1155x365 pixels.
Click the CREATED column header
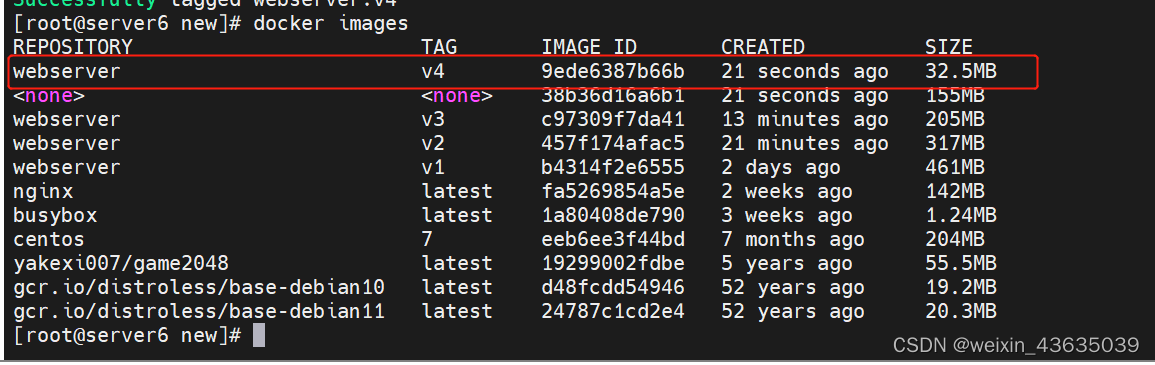coord(762,48)
